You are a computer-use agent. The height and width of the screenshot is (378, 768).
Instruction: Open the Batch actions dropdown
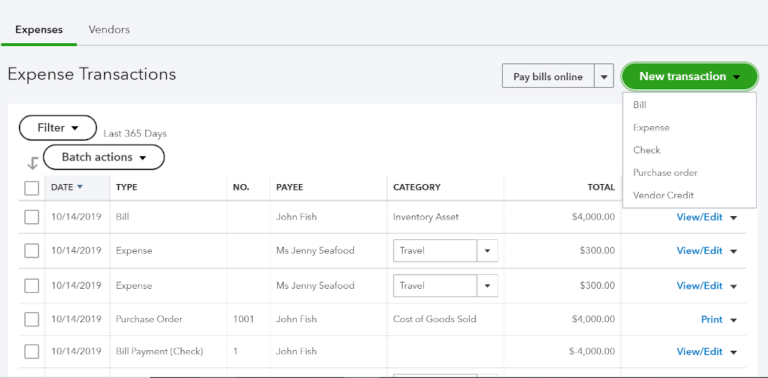[x=104, y=157]
